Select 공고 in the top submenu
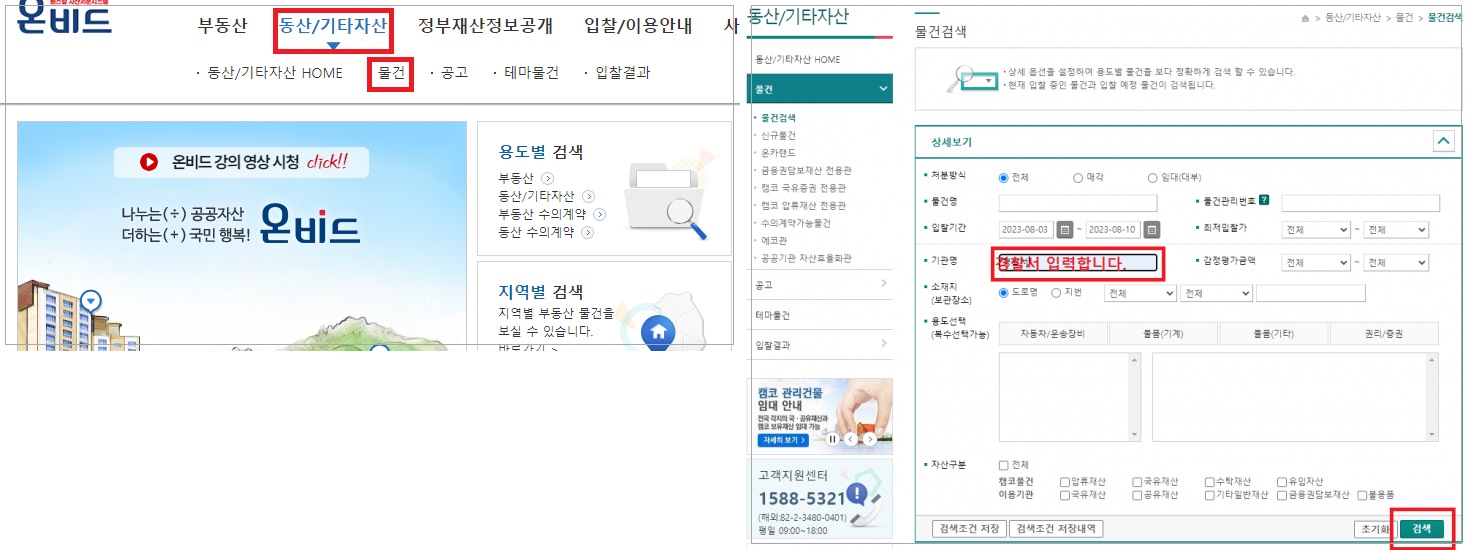 (454, 73)
